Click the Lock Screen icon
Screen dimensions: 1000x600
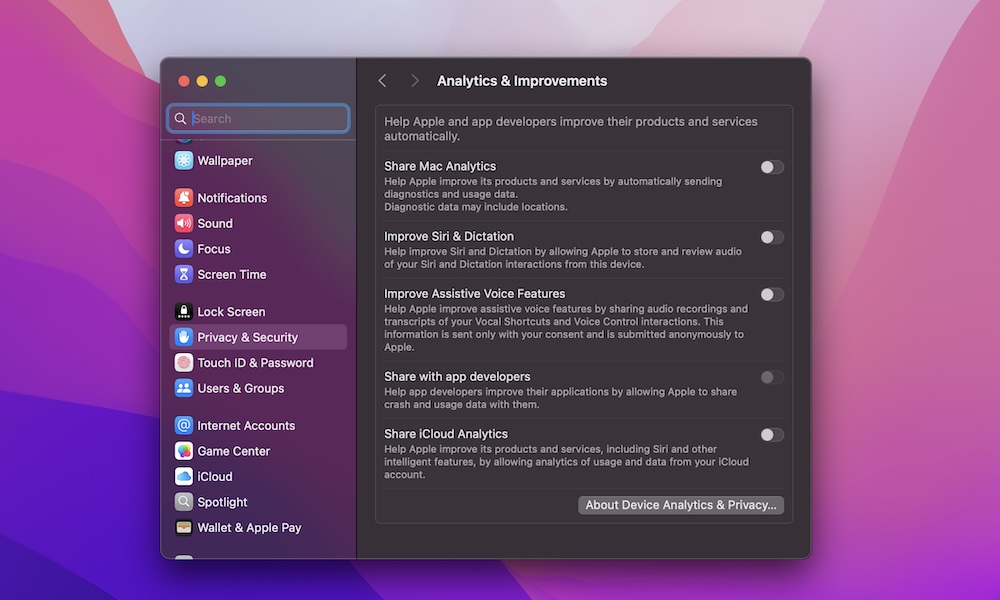point(184,312)
